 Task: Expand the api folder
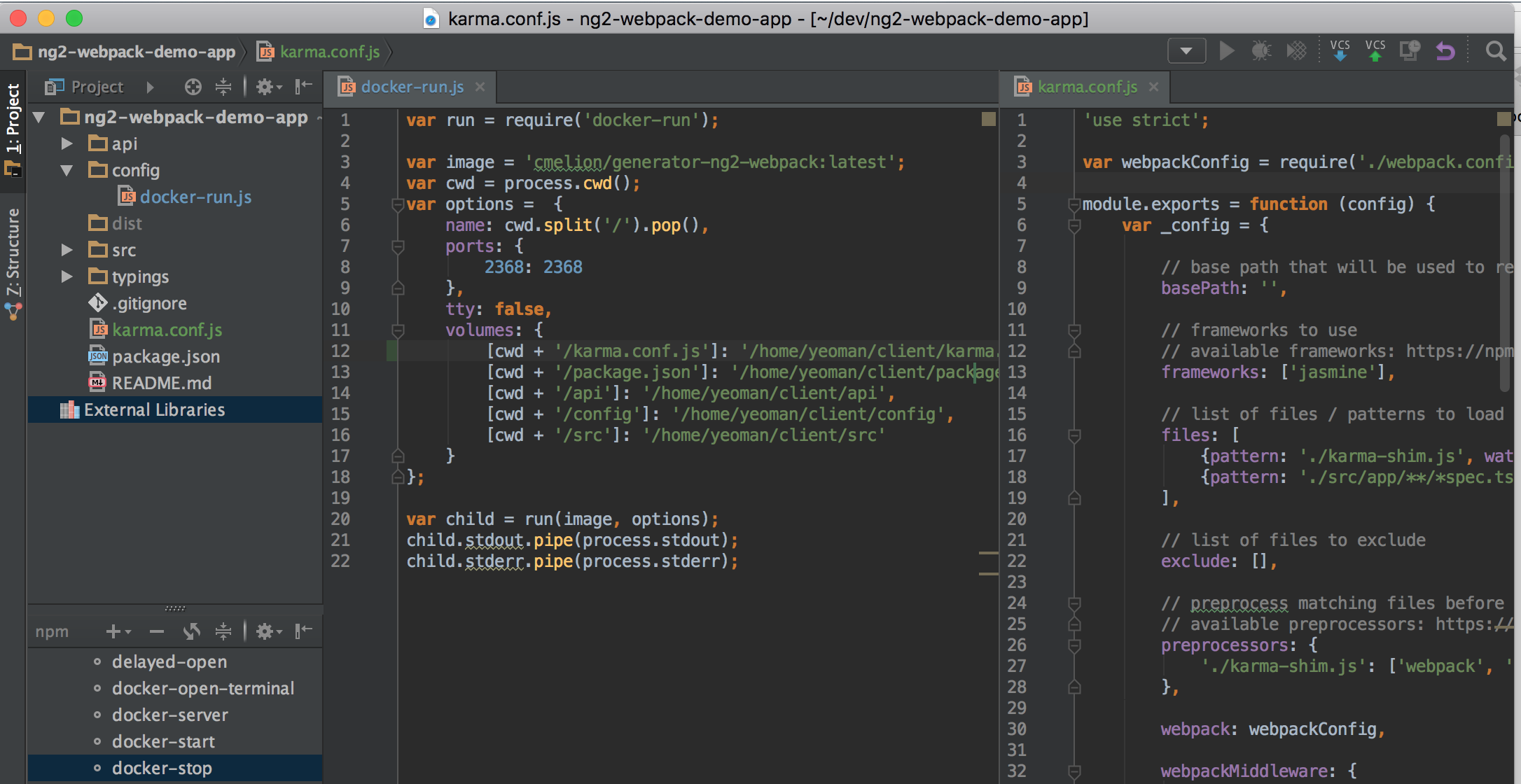(67, 143)
